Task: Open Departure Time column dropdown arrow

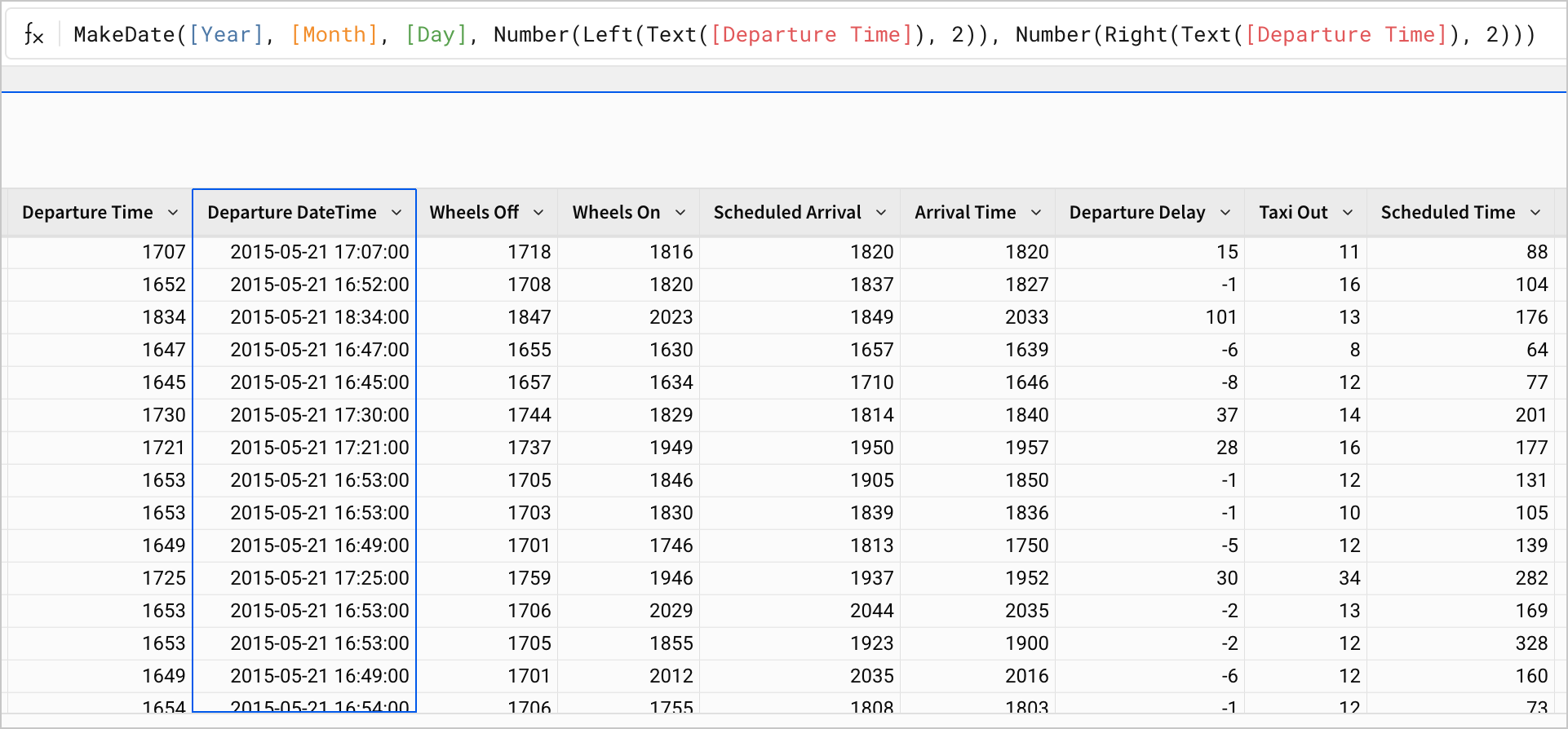Action: [x=173, y=213]
